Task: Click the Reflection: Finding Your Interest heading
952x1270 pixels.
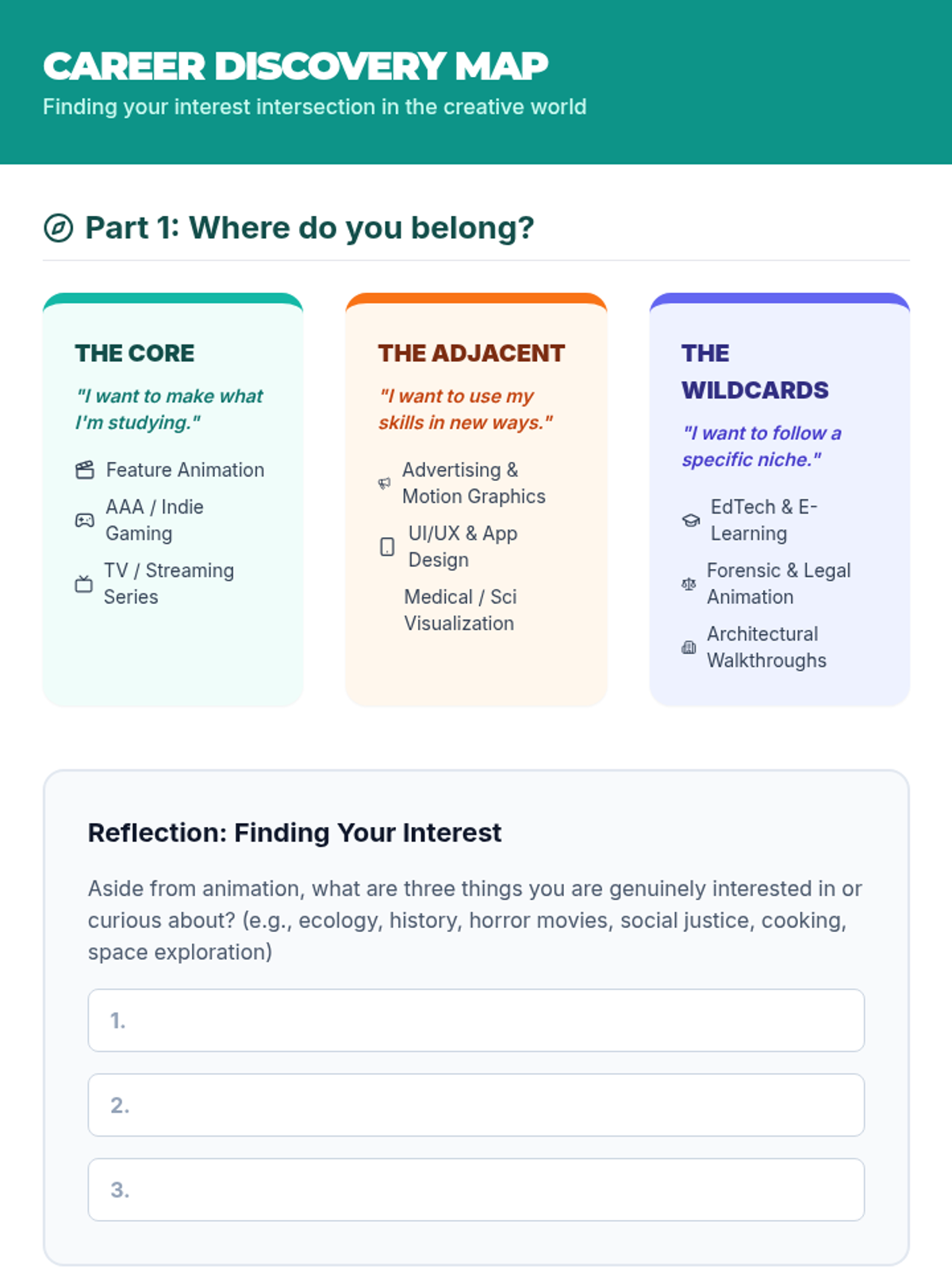Action: pyautogui.click(x=294, y=833)
